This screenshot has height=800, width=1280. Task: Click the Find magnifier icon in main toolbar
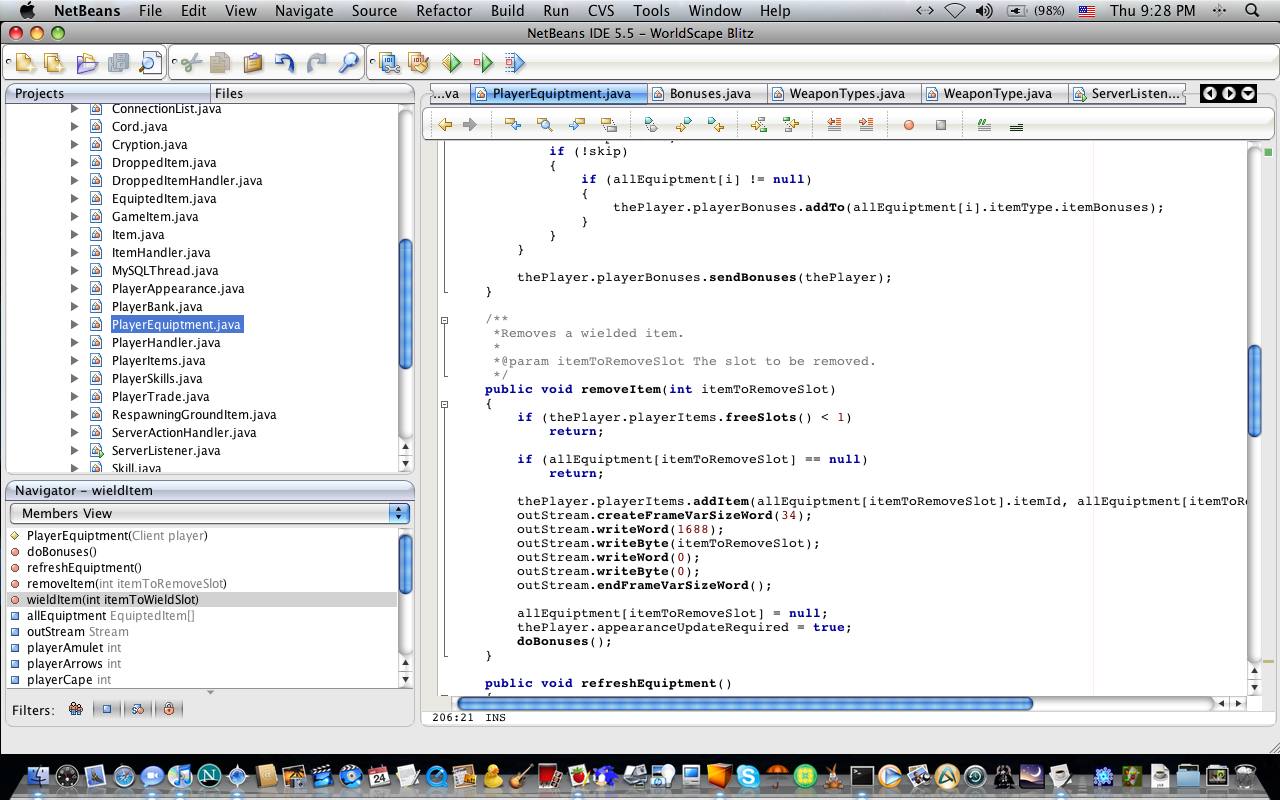[348, 64]
